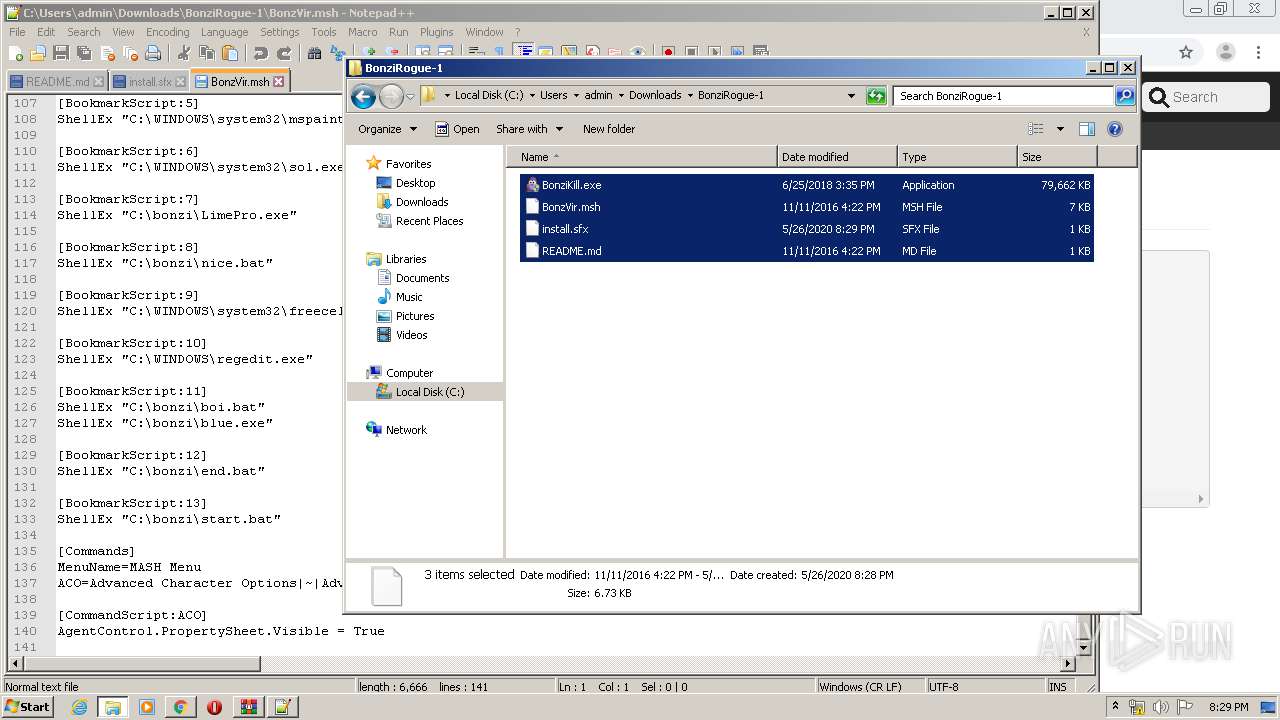Screen dimensions: 1280x720
Task: Click the Notepad++ icon on the taskbar
Action: pyautogui.click(x=282, y=707)
